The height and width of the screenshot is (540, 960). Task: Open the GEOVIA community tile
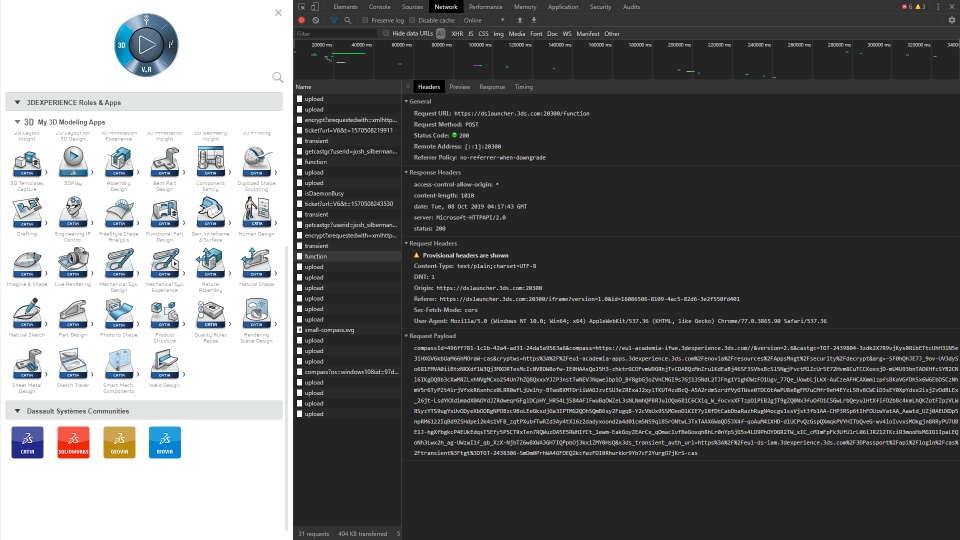[119, 442]
